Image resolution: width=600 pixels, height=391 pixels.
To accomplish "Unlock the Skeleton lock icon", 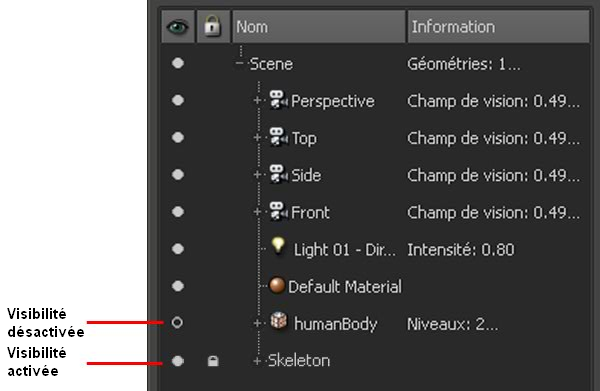I will click(x=213, y=361).
